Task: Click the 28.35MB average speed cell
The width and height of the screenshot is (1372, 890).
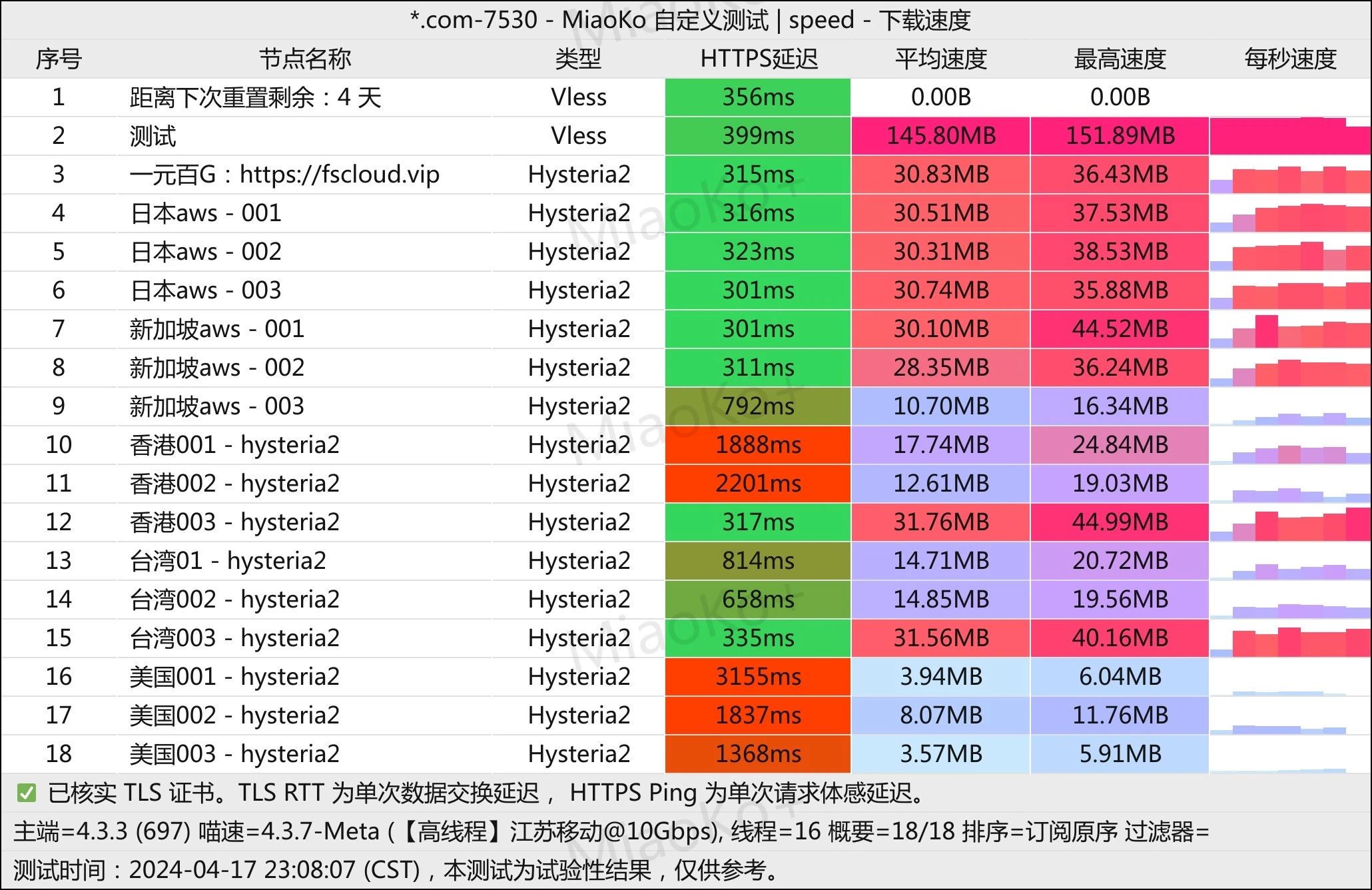Action: tap(940, 368)
